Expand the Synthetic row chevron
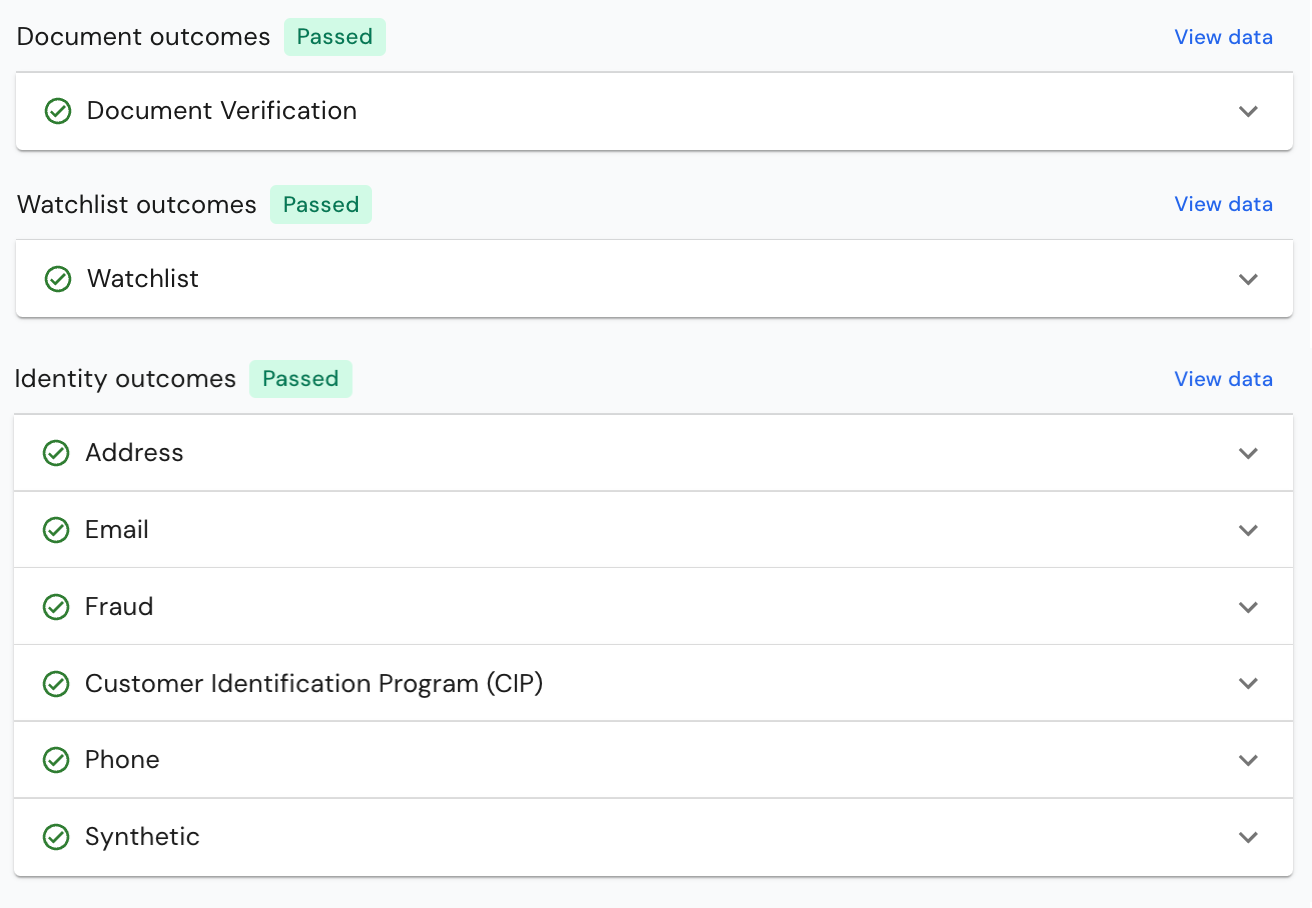This screenshot has height=908, width=1312. 1248,837
